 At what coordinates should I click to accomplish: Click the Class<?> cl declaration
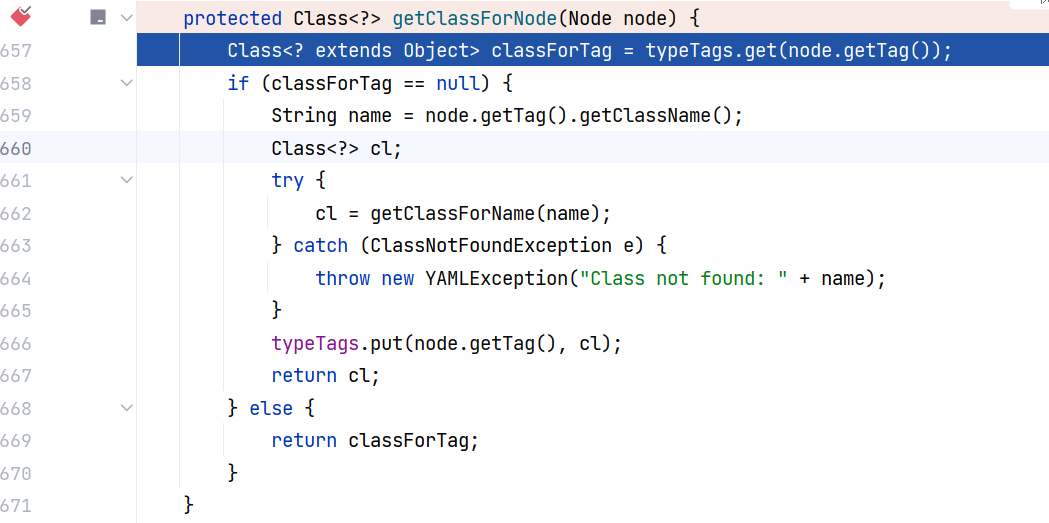click(x=336, y=148)
